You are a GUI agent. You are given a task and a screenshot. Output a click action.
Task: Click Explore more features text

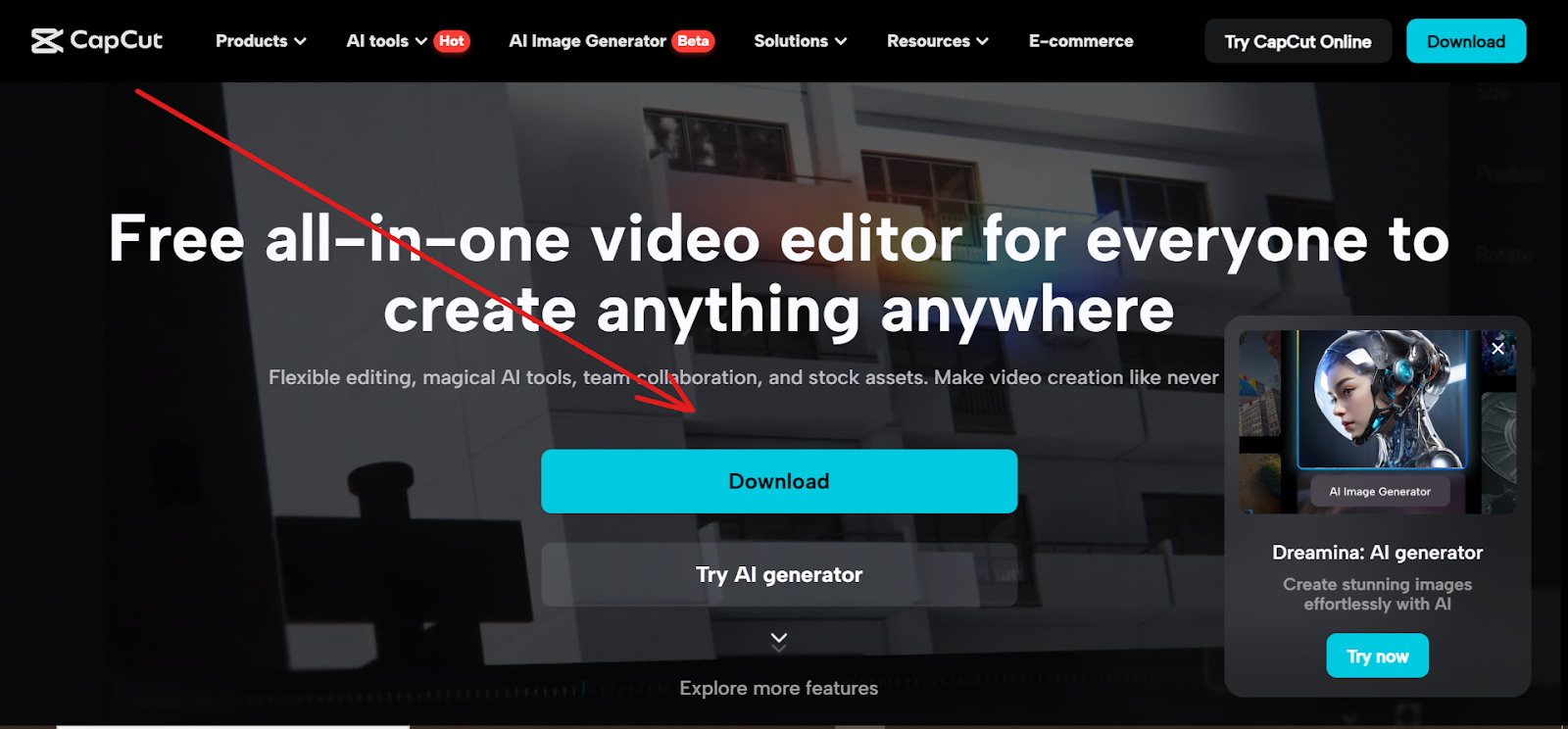(779, 688)
